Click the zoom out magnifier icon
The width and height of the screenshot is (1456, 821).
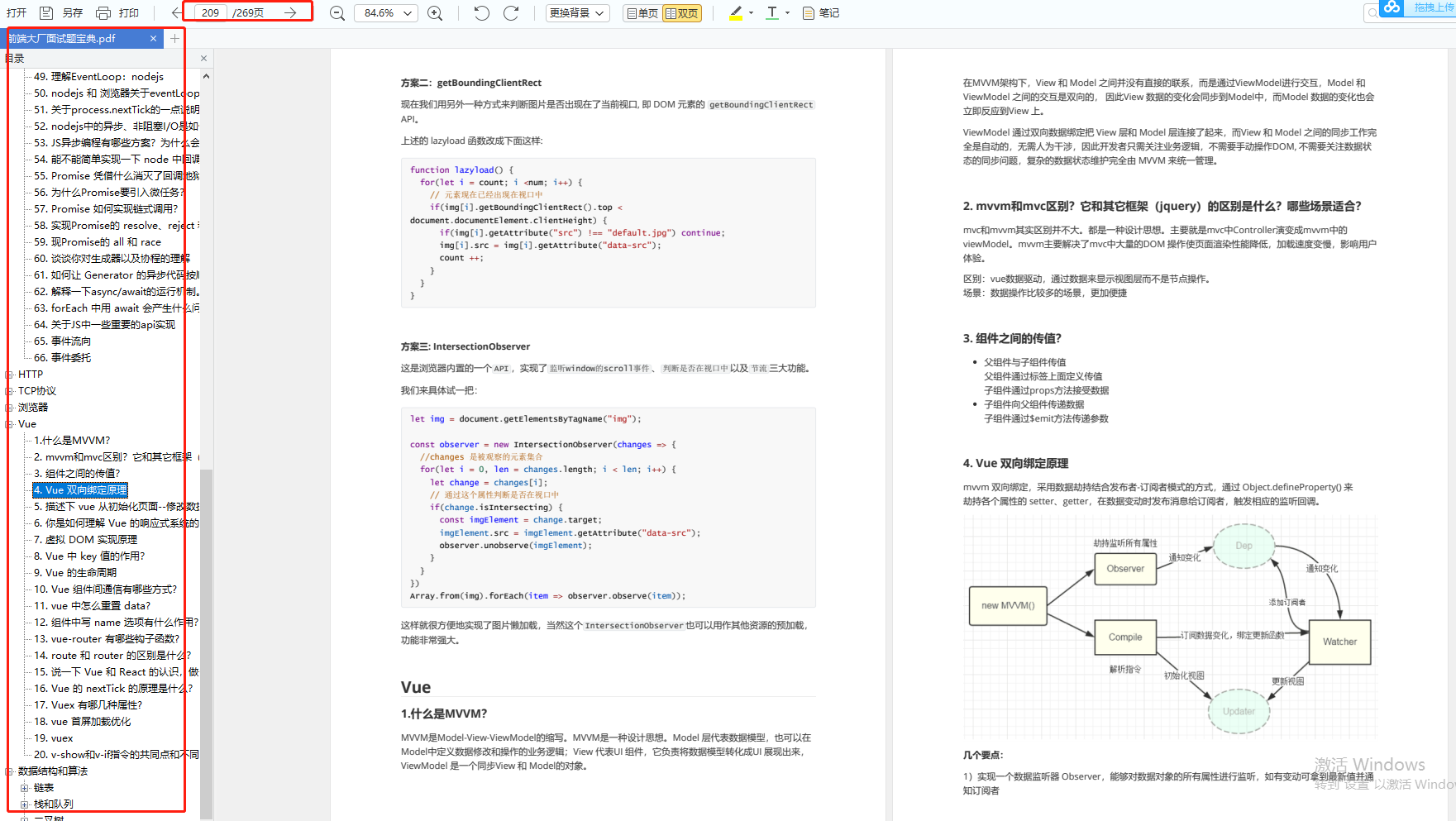coord(337,13)
